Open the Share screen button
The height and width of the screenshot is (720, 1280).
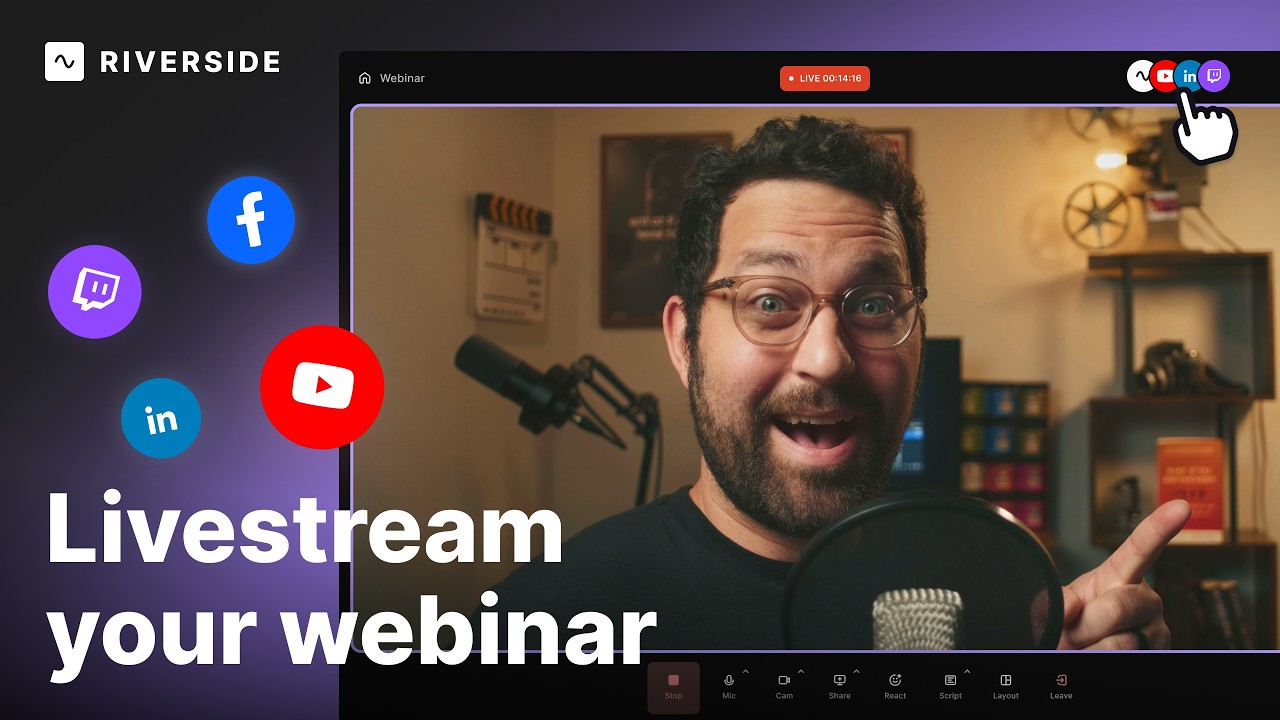click(840, 686)
